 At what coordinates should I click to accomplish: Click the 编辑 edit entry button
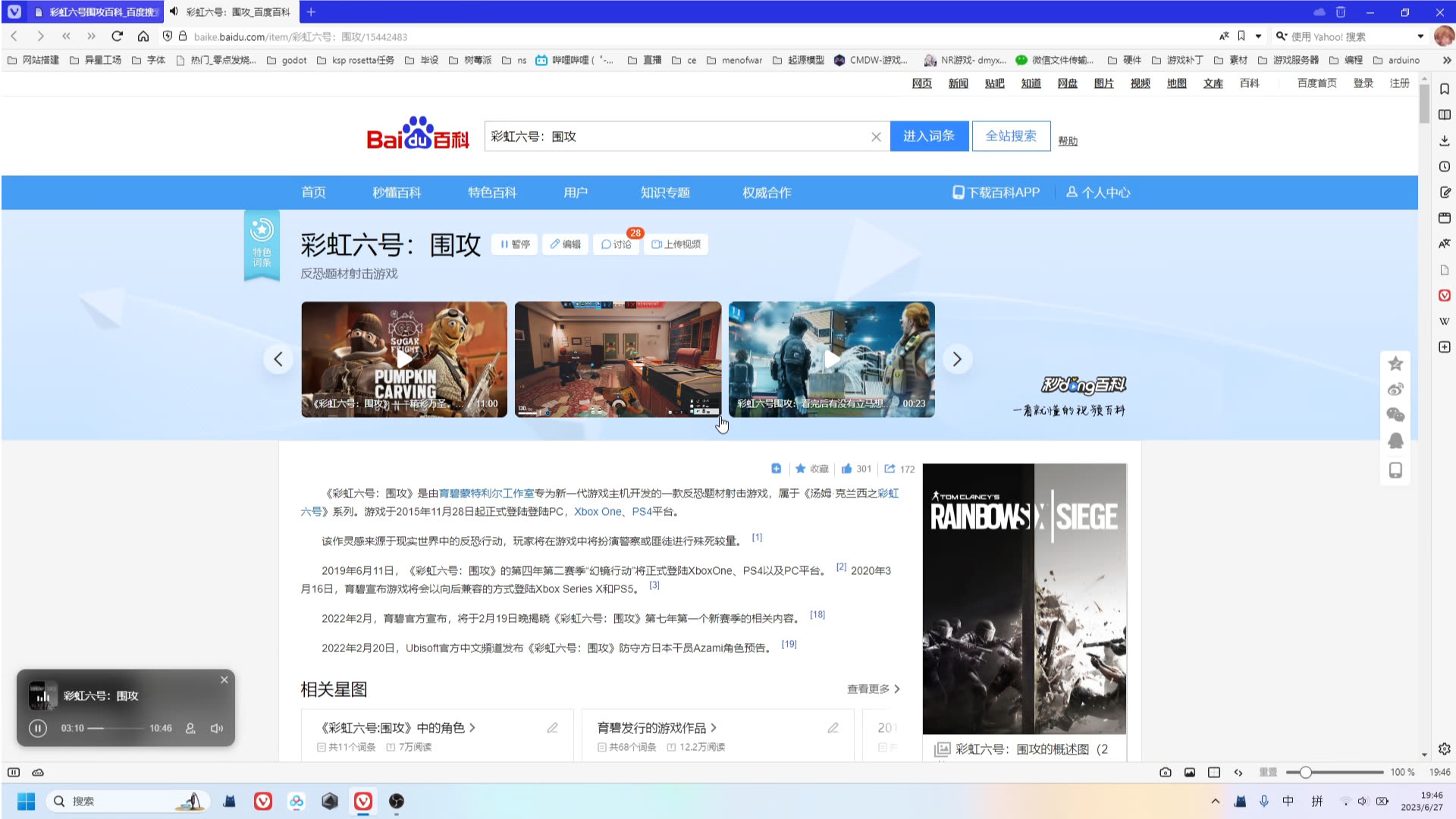pyautogui.click(x=565, y=244)
